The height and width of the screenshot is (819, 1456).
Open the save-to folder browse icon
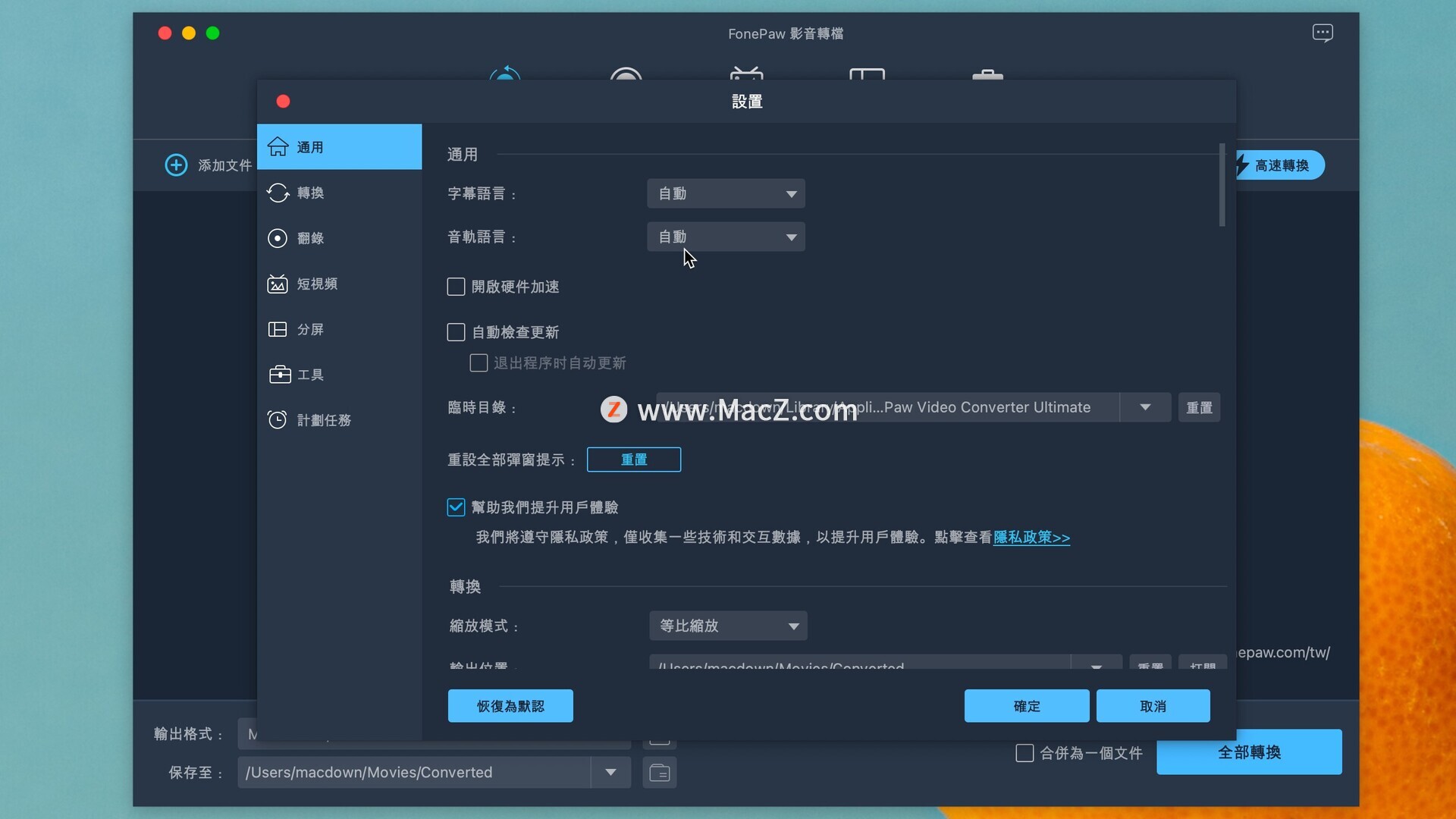click(x=660, y=773)
